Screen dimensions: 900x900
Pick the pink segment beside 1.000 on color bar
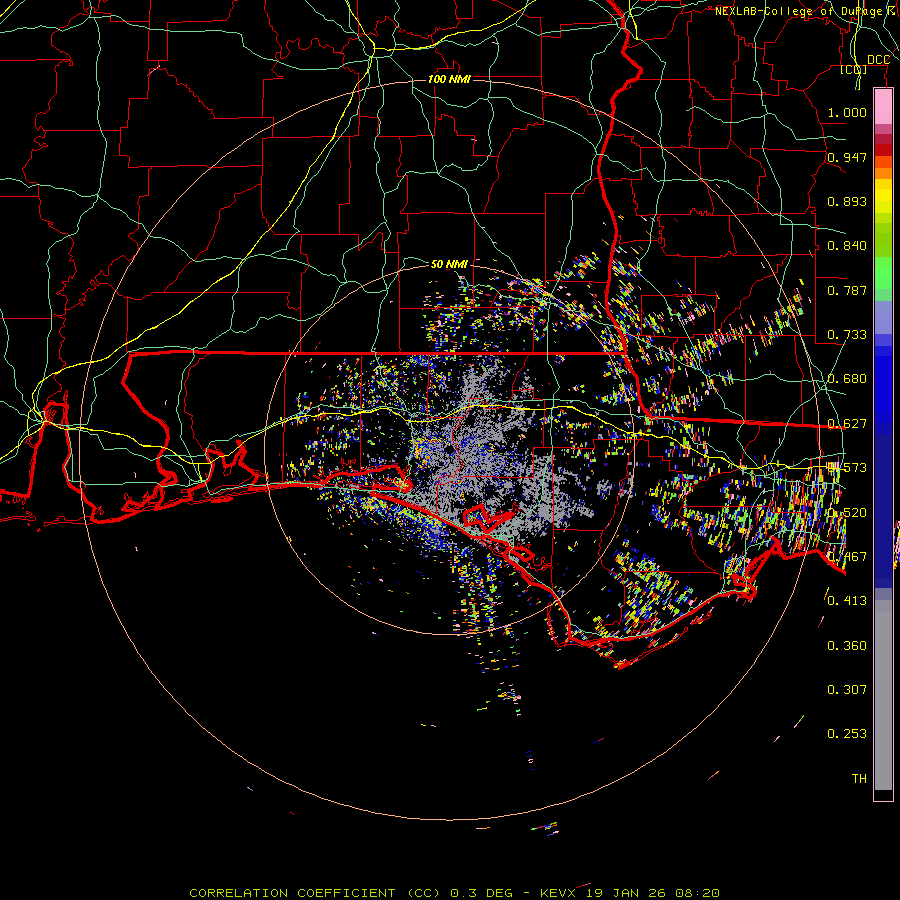[x=883, y=107]
